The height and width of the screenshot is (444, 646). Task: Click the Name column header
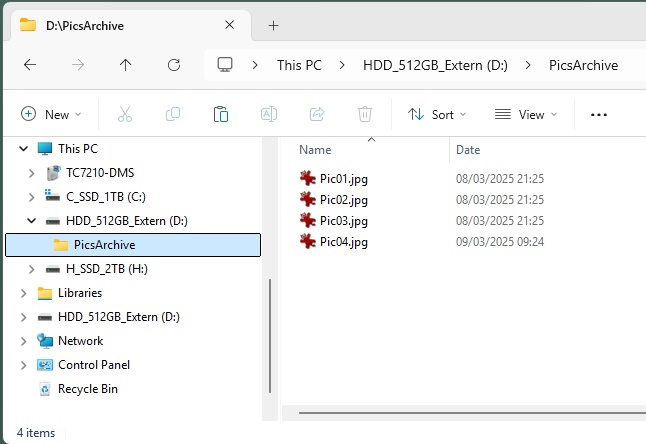315,150
